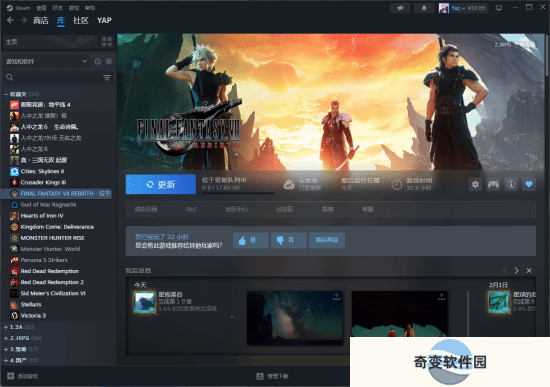Image resolution: width=550 pixels, height=387 pixels.
Task: Open notifications bell icon
Action: (x=424, y=8)
